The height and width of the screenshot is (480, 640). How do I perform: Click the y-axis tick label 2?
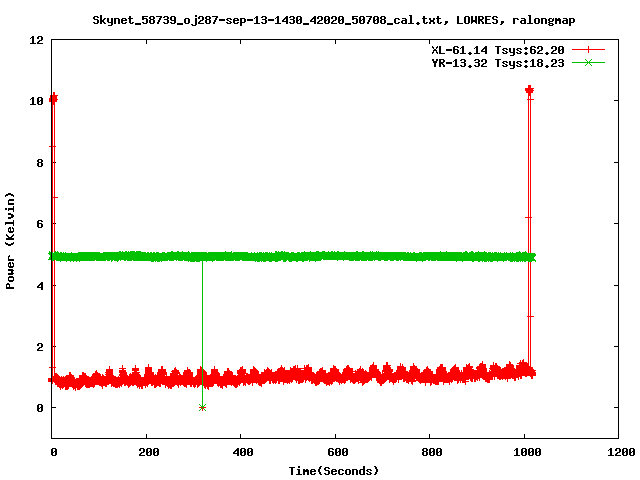(40, 347)
